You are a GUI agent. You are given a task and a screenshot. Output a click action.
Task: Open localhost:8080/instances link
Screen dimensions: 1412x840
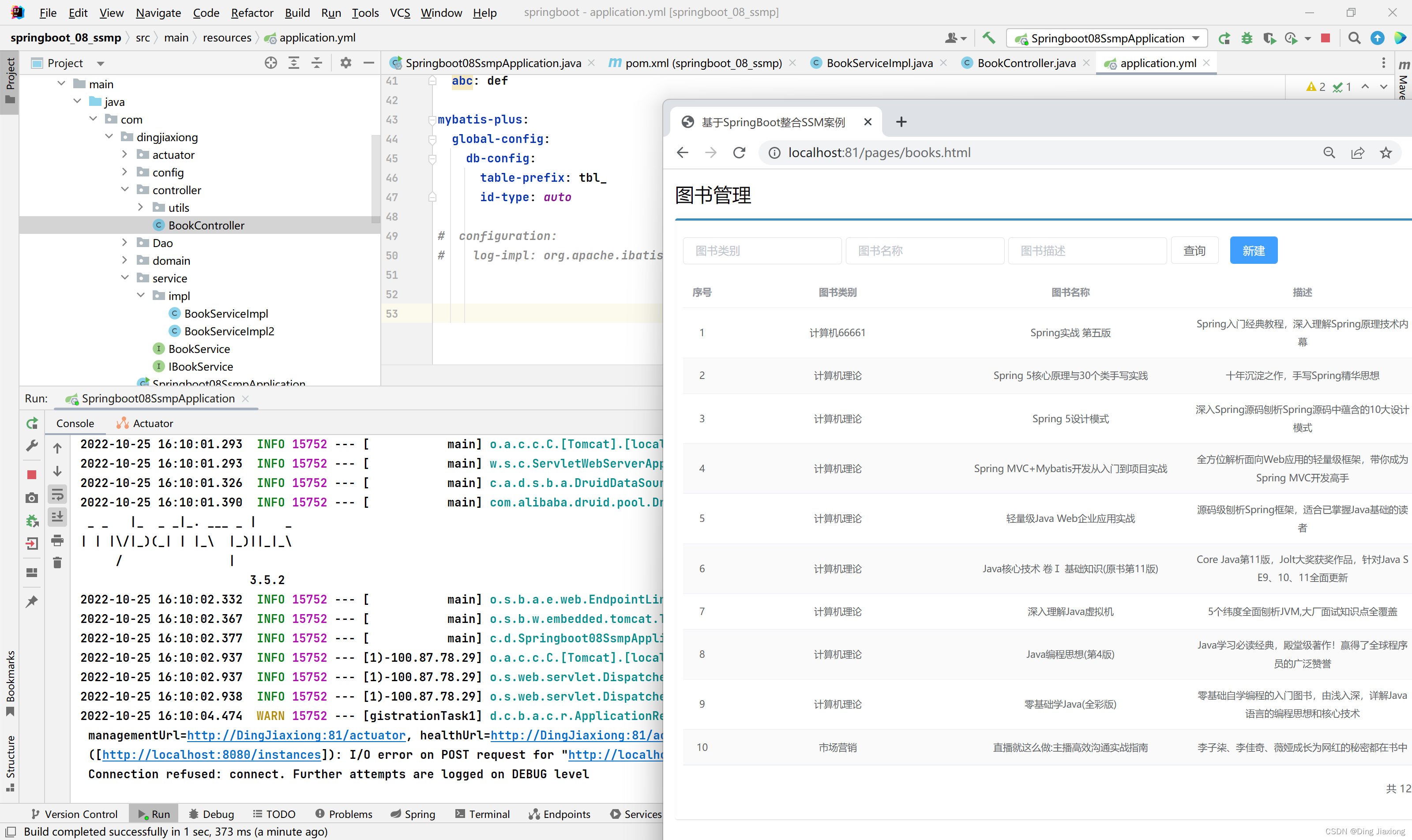point(211,754)
